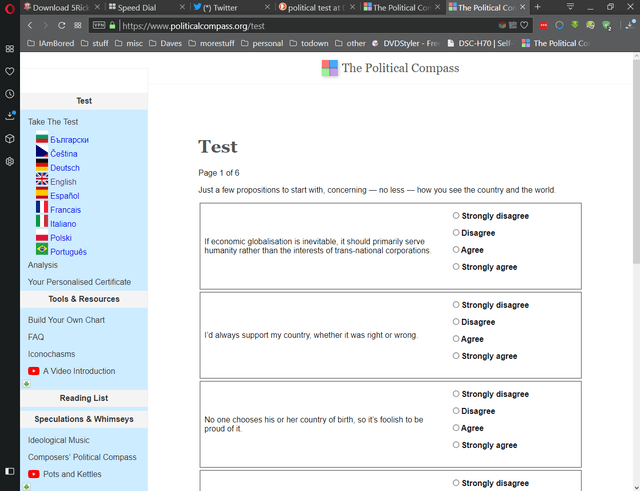Open History clock in the sidebar
640x491 pixels.
[x=10, y=94]
